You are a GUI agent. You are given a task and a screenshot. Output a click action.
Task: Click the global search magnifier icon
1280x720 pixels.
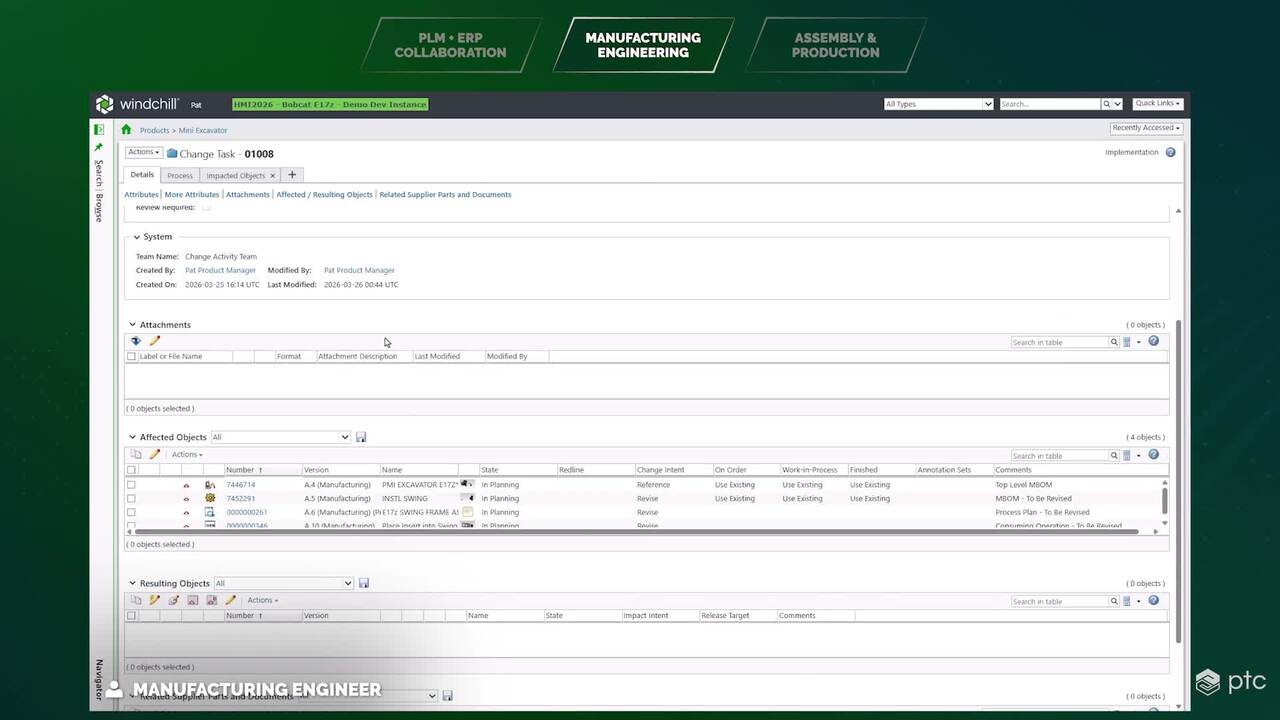(x=1107, y=104)
